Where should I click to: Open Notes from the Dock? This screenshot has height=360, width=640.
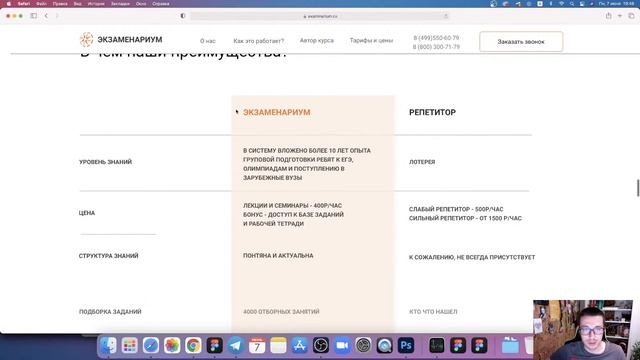[278, 345]
